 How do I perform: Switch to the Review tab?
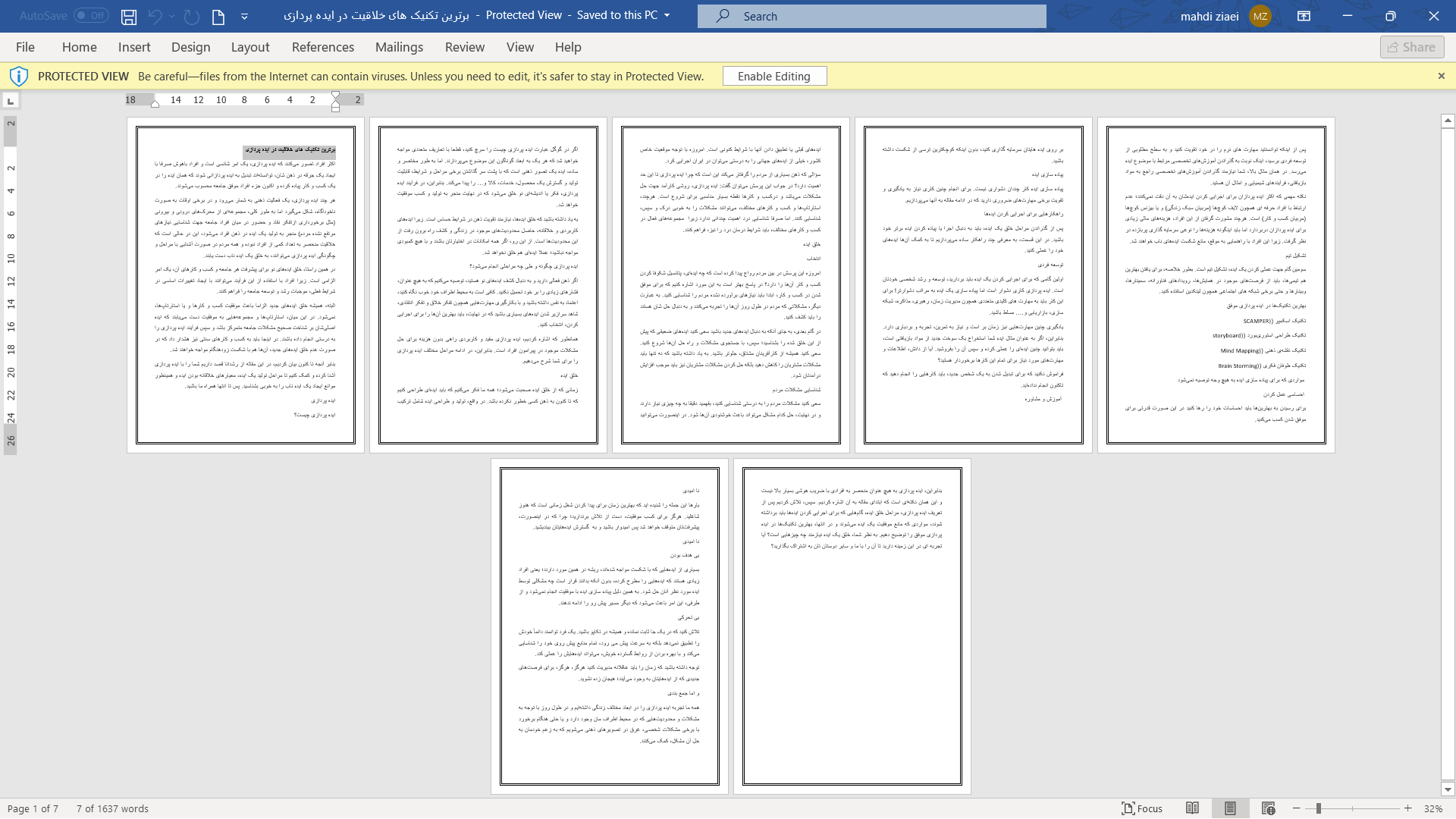point(465,47)
